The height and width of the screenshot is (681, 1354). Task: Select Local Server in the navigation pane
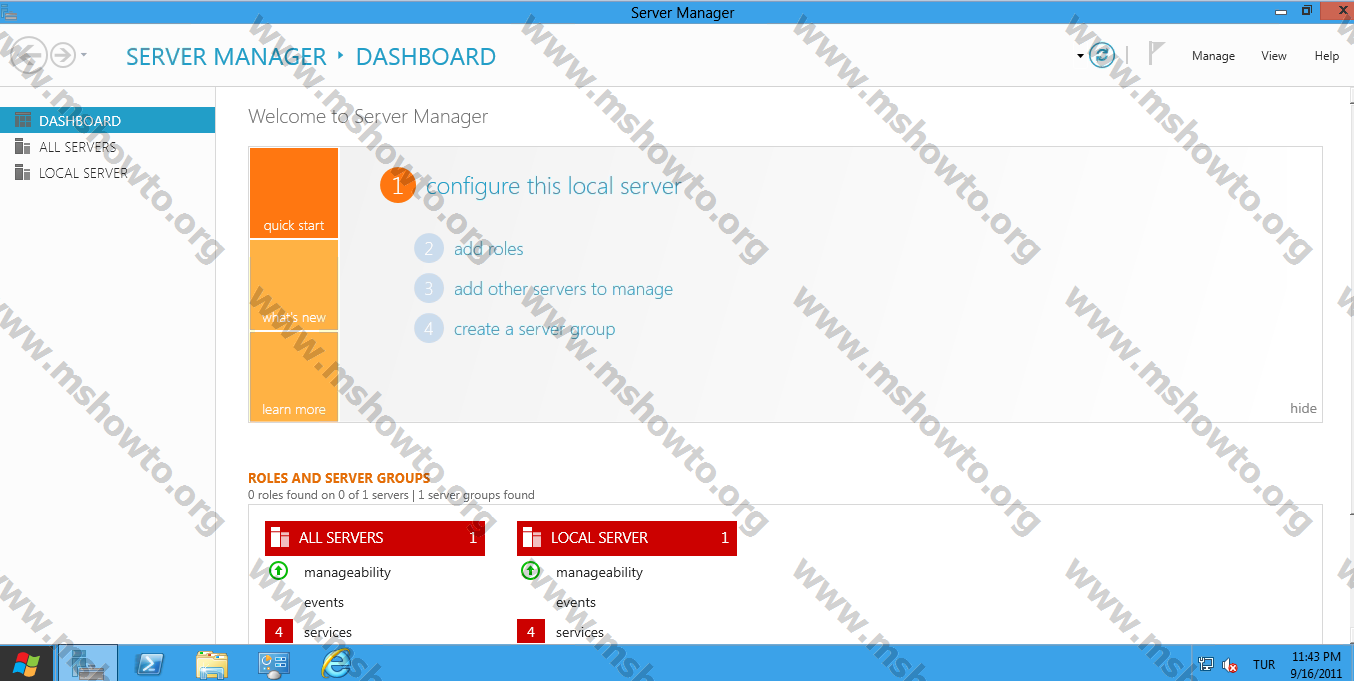pos(107,172)
